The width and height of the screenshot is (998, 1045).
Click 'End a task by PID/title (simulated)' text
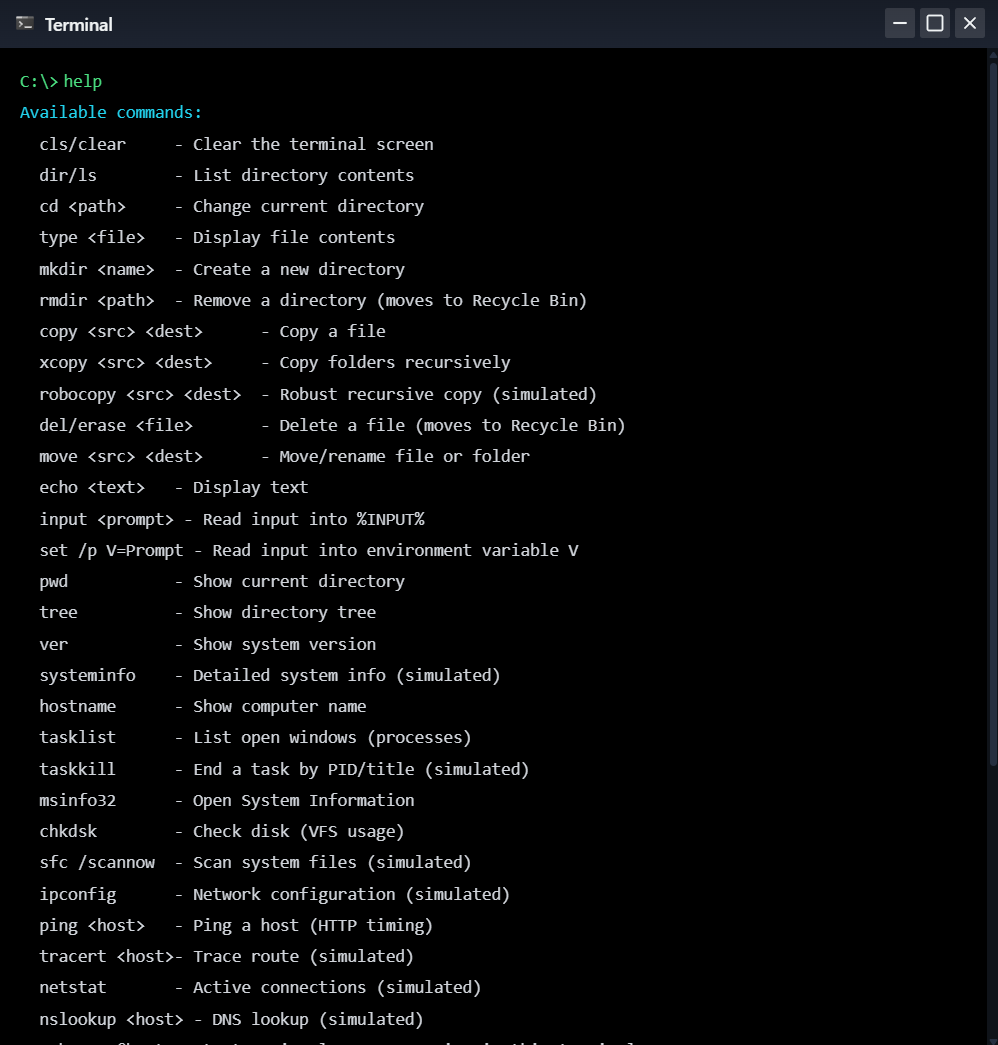(x=361, y=769)
